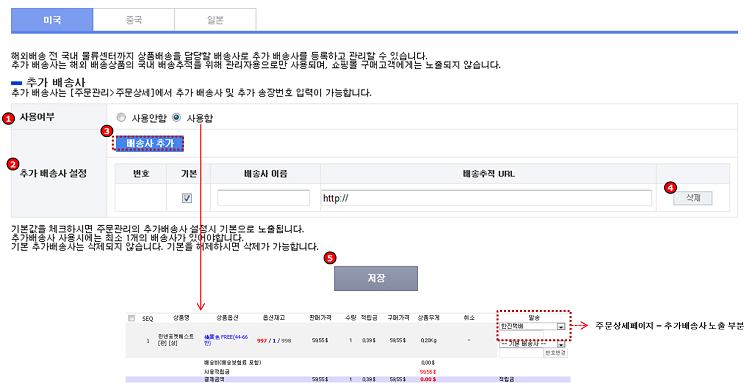Image resolution: width=750 pixels, height=383 pixels.
Task: Click red number 5 marker icon
Action: [x=330, y=258]
